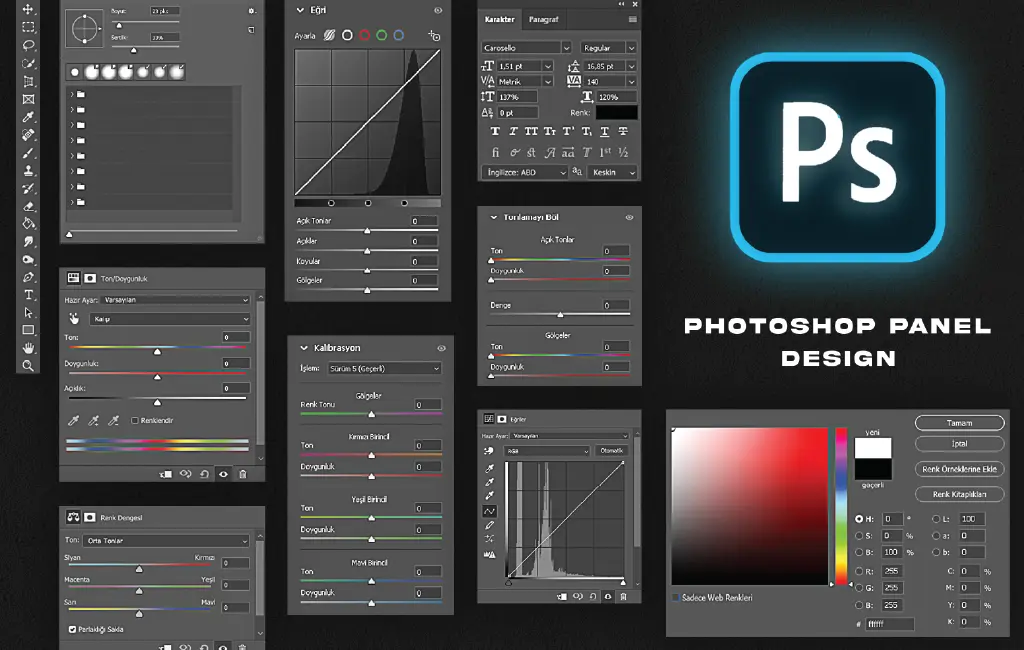Viewport: 1024px width, 650px height.
Task: Select the Clone Stamp tool
Action: [x=28, y=171]
